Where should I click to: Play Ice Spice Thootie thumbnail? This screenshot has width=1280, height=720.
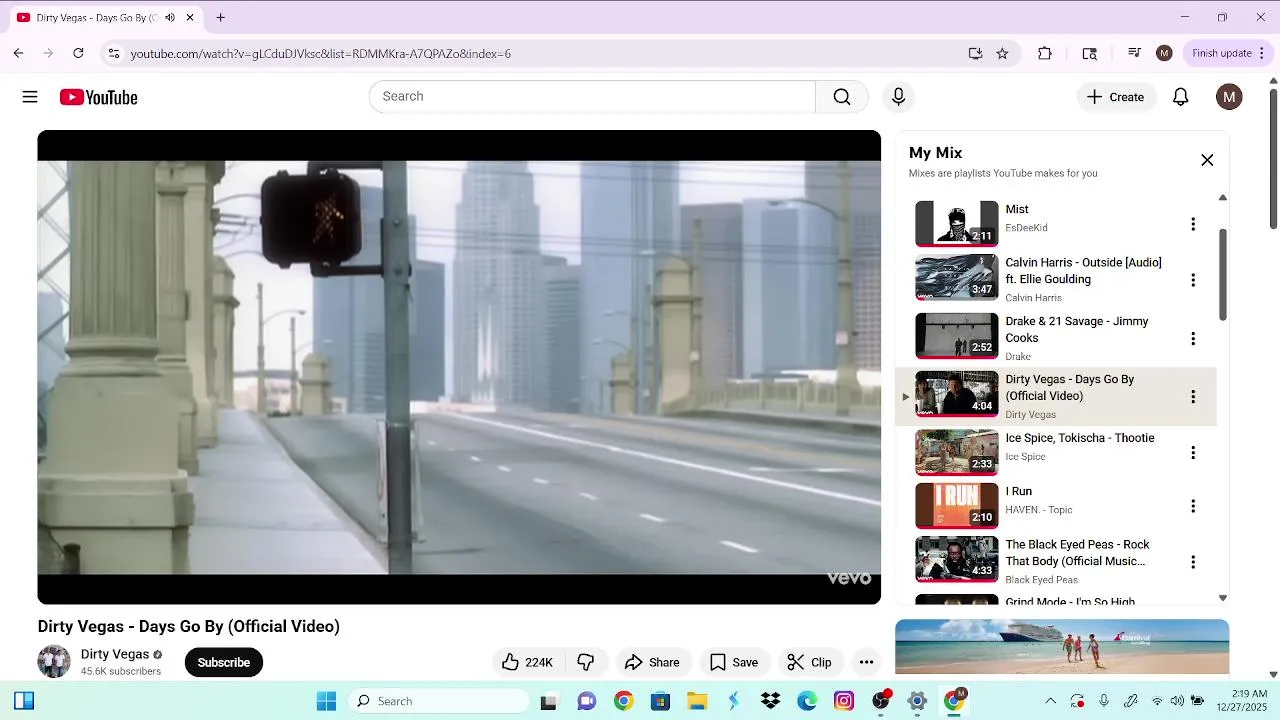pyautogui.click(x=956, y=453)
